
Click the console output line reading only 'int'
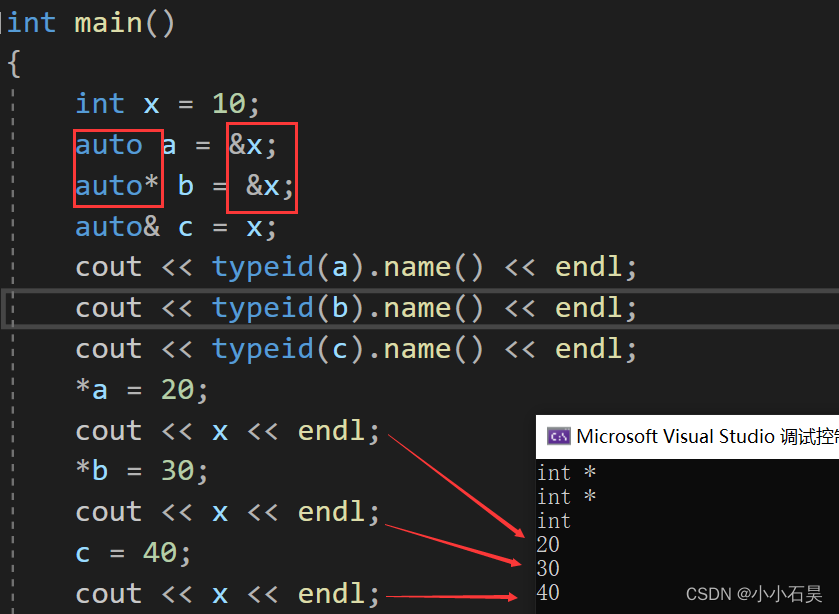pos(554,521)
